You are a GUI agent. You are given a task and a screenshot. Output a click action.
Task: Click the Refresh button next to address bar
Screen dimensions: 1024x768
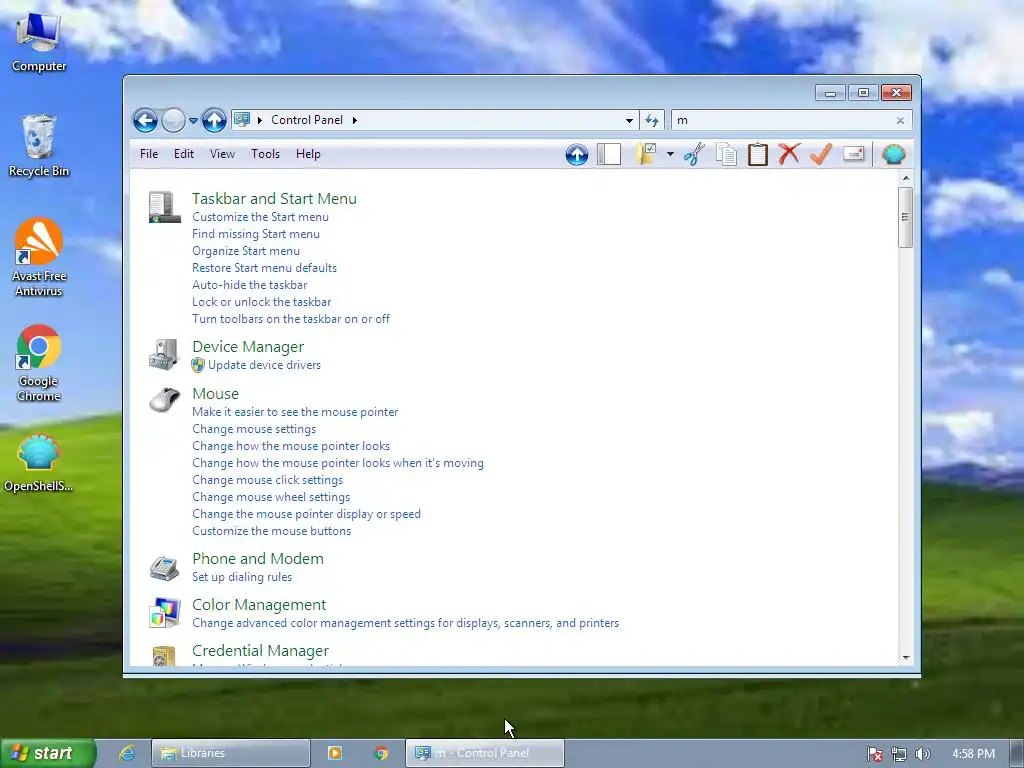pos(652,120)
